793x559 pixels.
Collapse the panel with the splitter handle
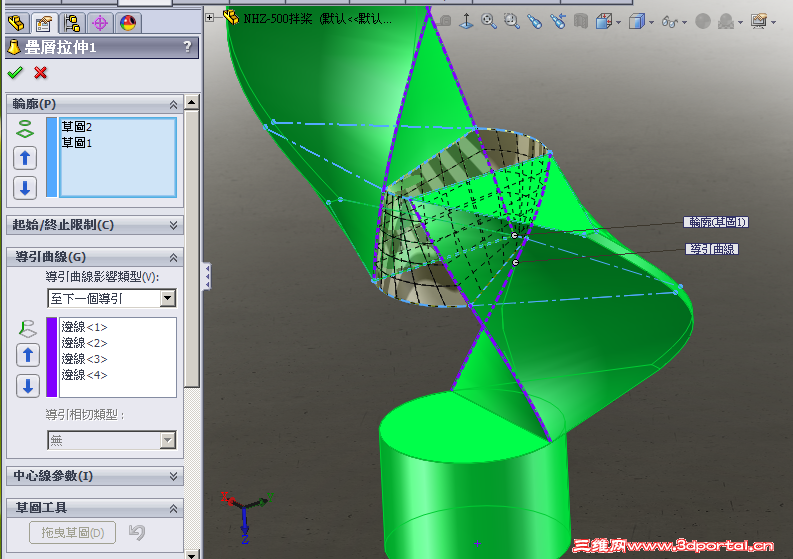(207, 276)
